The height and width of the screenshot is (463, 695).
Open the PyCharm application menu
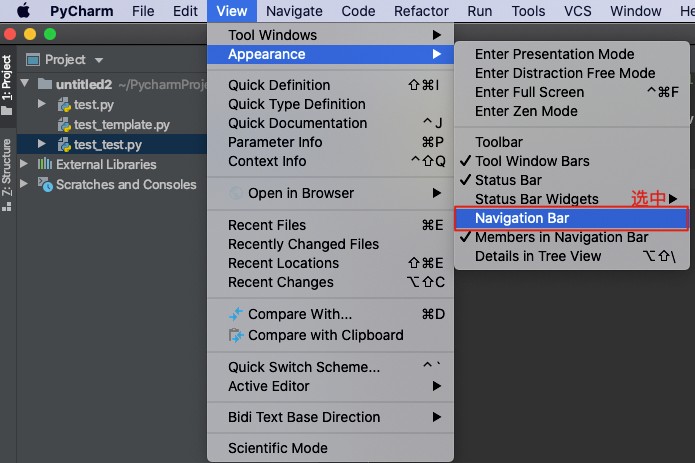82,11
